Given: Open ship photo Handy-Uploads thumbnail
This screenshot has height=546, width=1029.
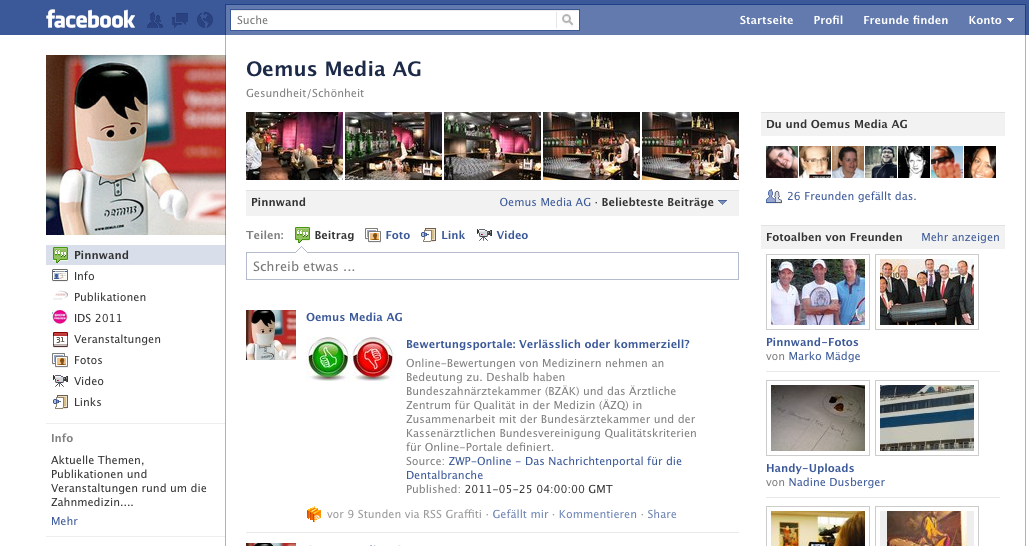Looking at the screenshot, I should click(x=927, y=418).
